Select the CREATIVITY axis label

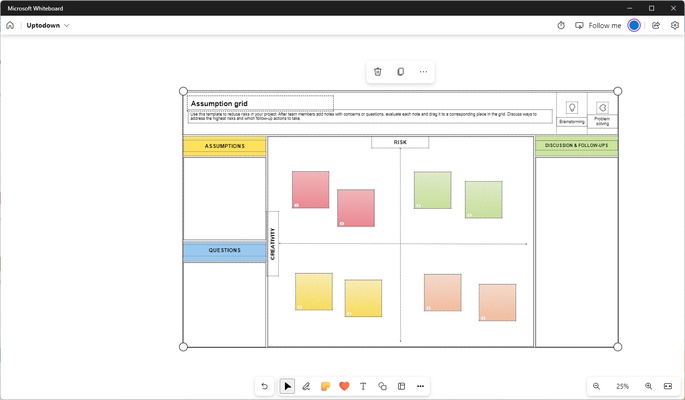273,244
